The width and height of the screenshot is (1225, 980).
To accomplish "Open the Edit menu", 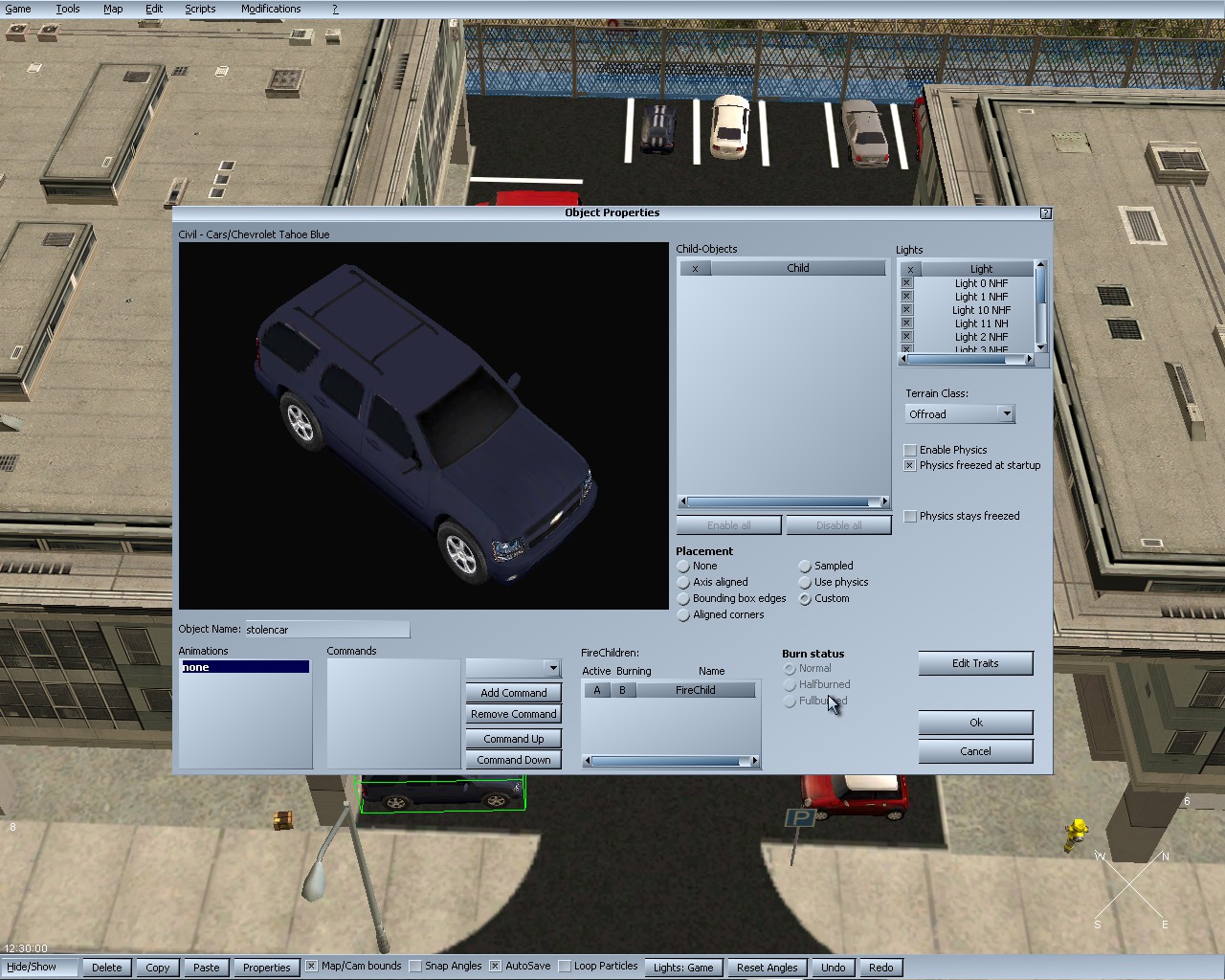I will click(154, 9).
